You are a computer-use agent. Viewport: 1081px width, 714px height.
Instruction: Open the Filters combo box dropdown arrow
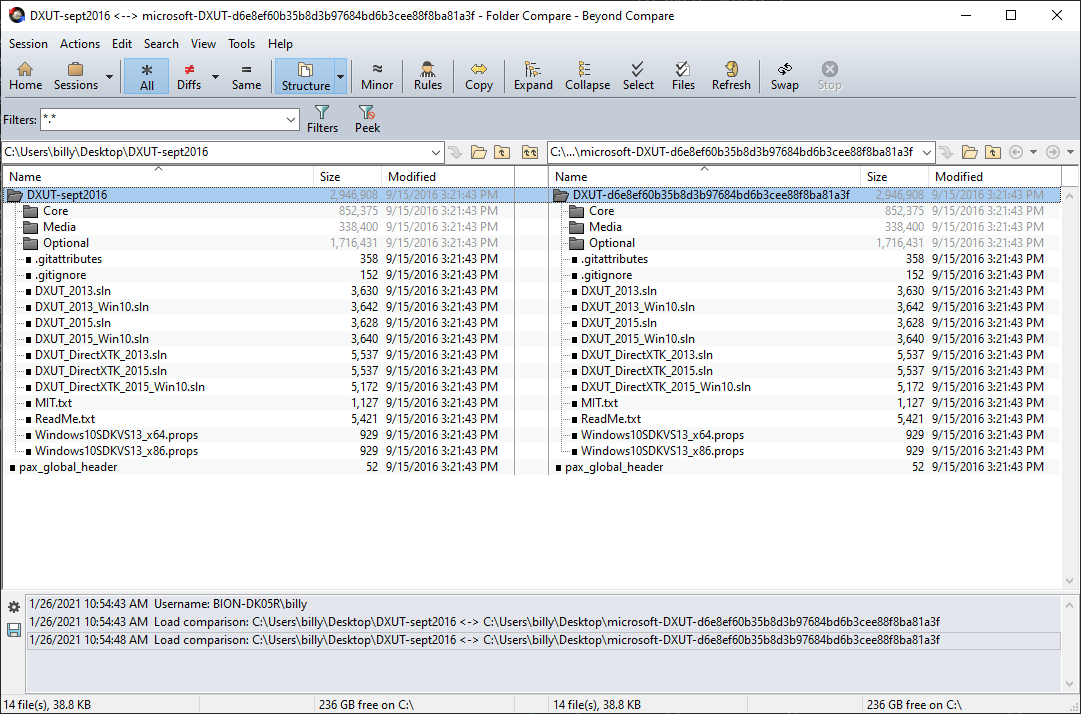[x=291, y=120]
